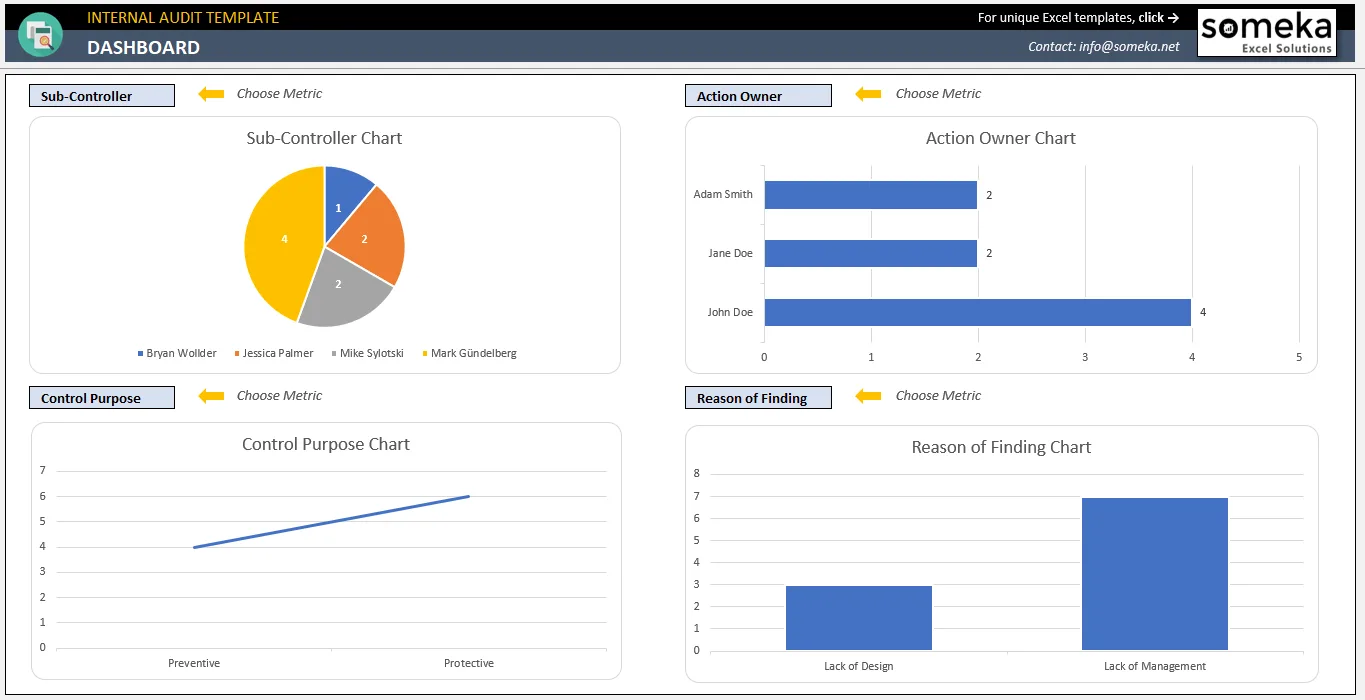Click the blue line in Control Purpose chart
Screen dimensions: 1365x700
click(x=331, y=522)
